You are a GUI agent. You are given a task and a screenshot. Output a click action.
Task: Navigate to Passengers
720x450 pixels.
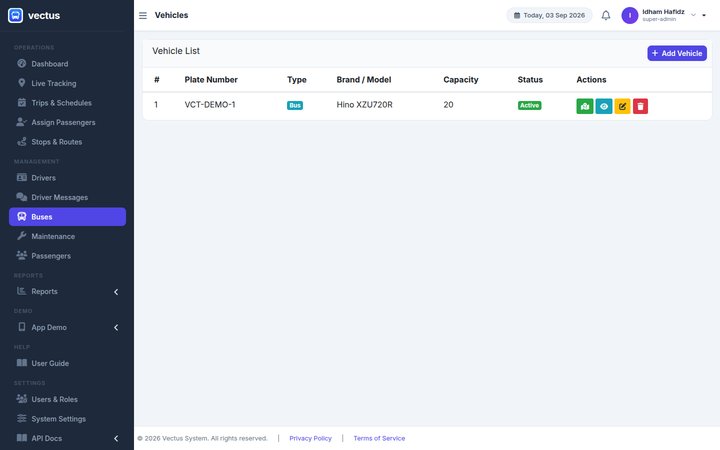click(68, 256)
